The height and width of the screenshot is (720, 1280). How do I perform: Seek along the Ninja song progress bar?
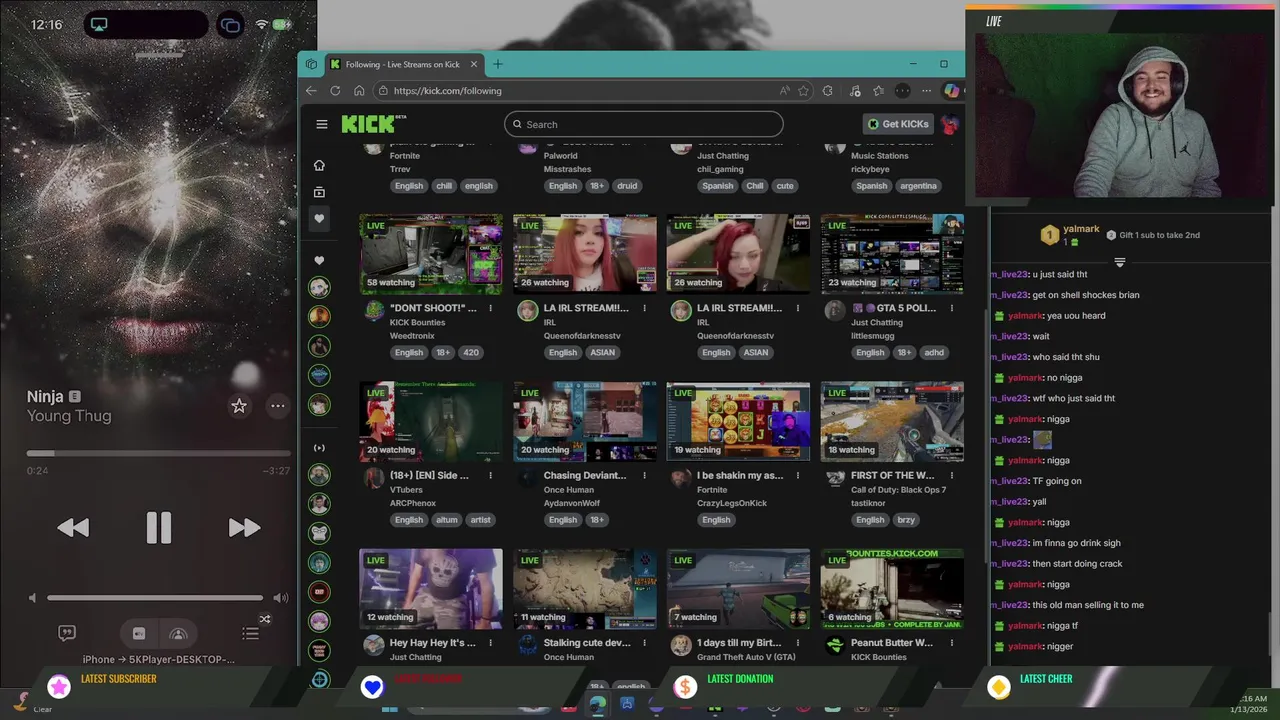157,453
